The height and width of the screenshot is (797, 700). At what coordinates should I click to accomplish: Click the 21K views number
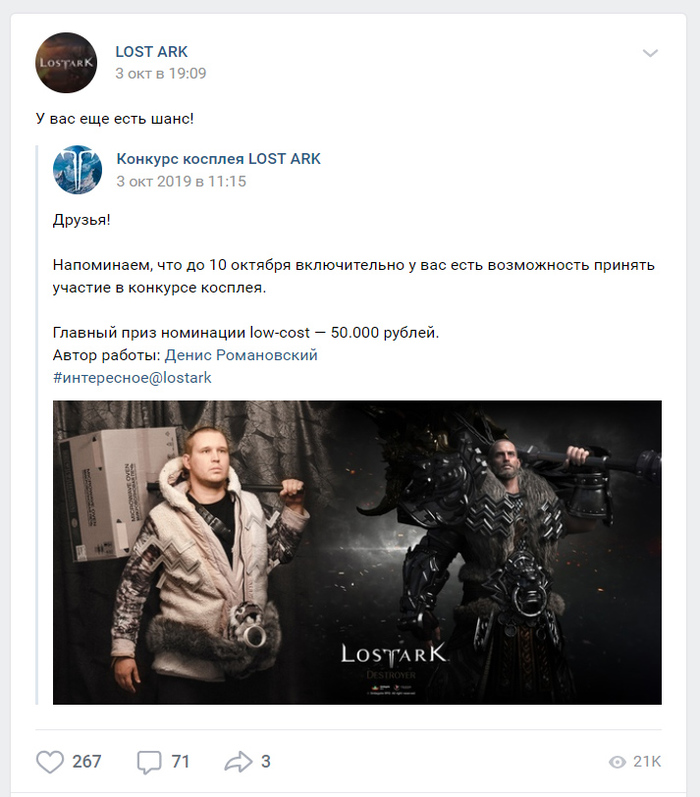[x=647, y=761]
